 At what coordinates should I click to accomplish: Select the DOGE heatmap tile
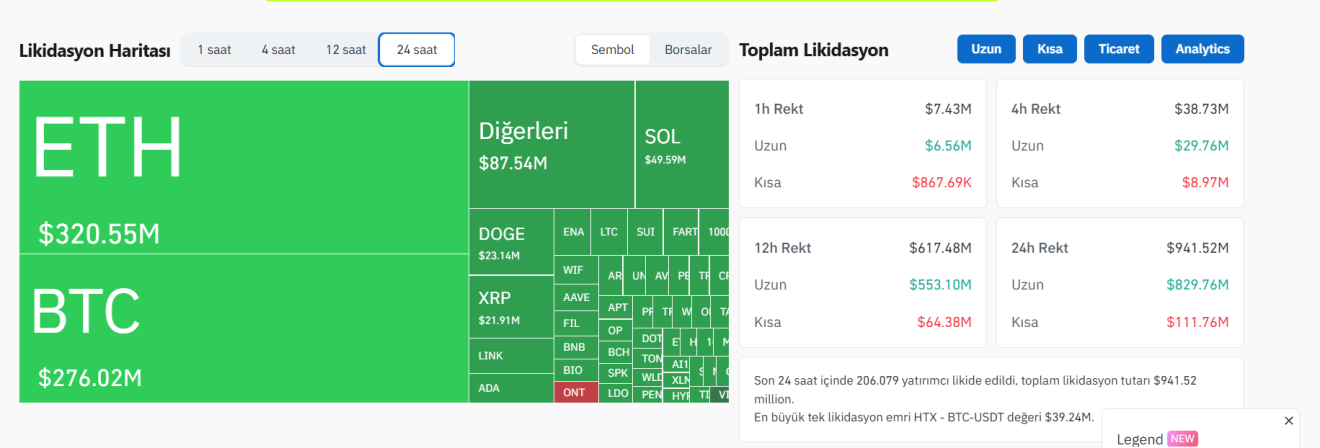click(x=511, y=241)
